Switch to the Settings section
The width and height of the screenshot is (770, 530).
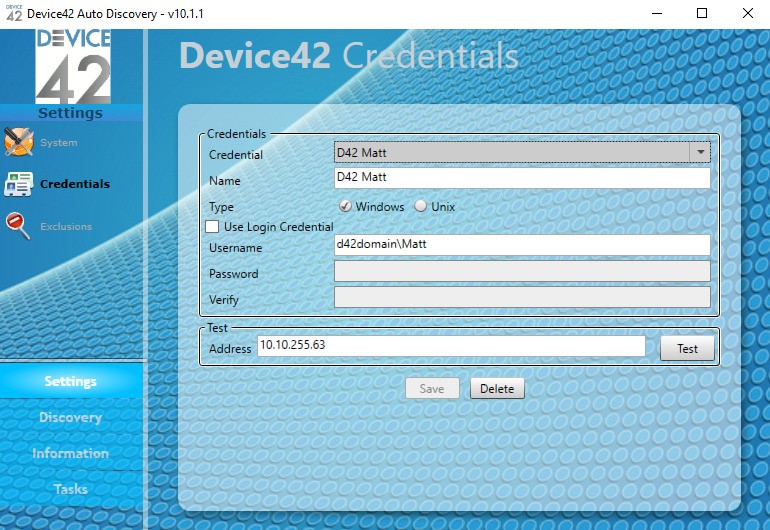click(71, 381)
